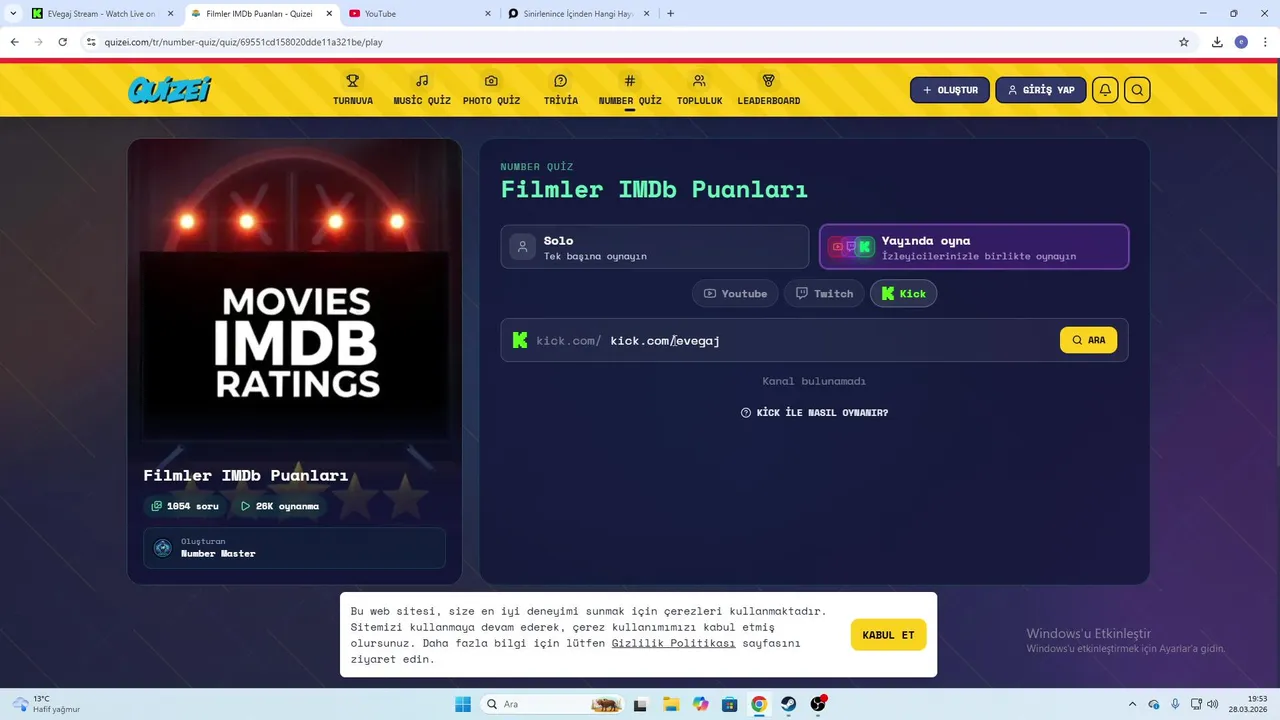Open Chrome from the taskbar
The height and width of the screenshot is (720, 1280).
coord(759,704)
